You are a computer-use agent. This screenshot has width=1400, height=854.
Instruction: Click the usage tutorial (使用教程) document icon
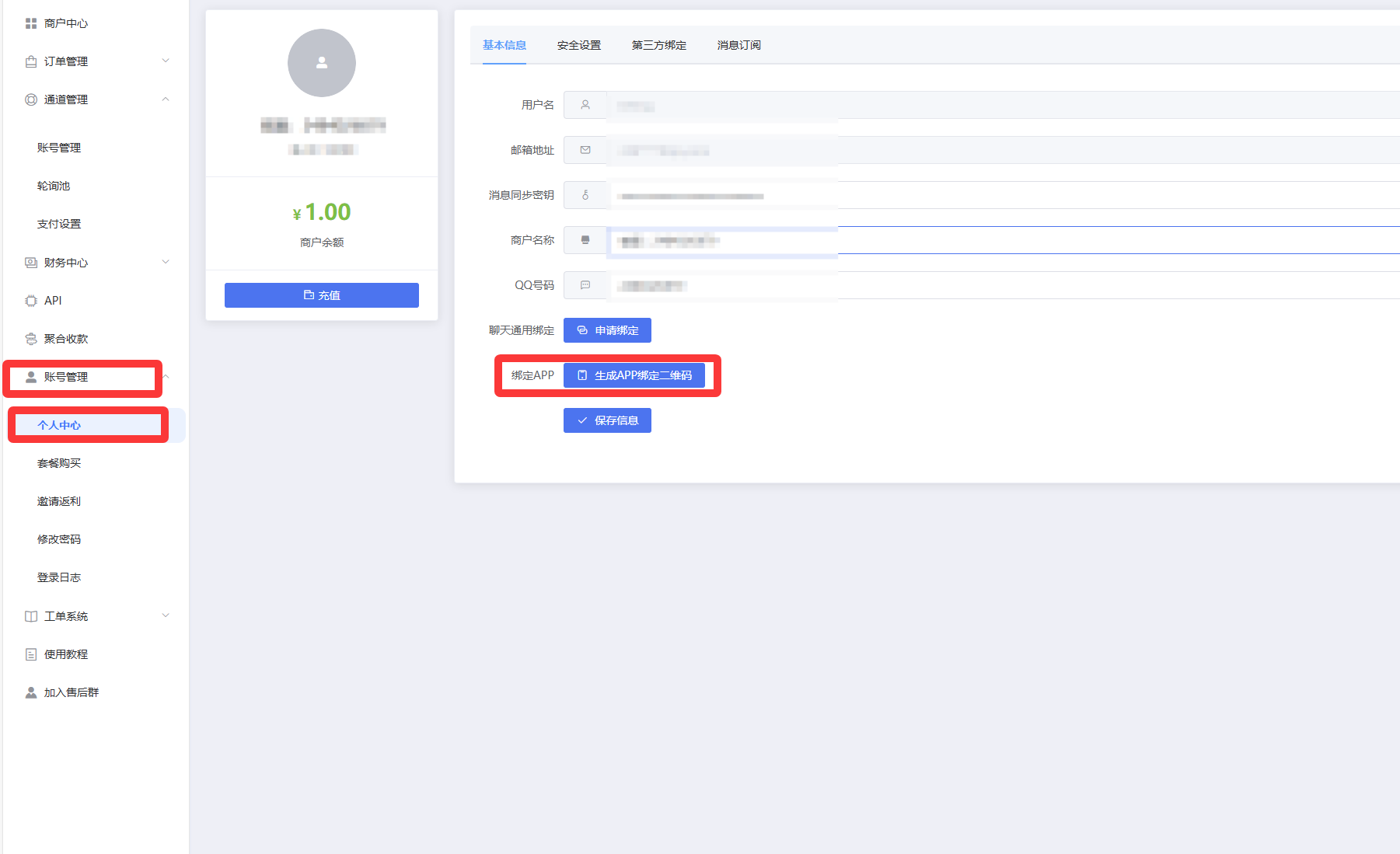click(x=31, y=654)
